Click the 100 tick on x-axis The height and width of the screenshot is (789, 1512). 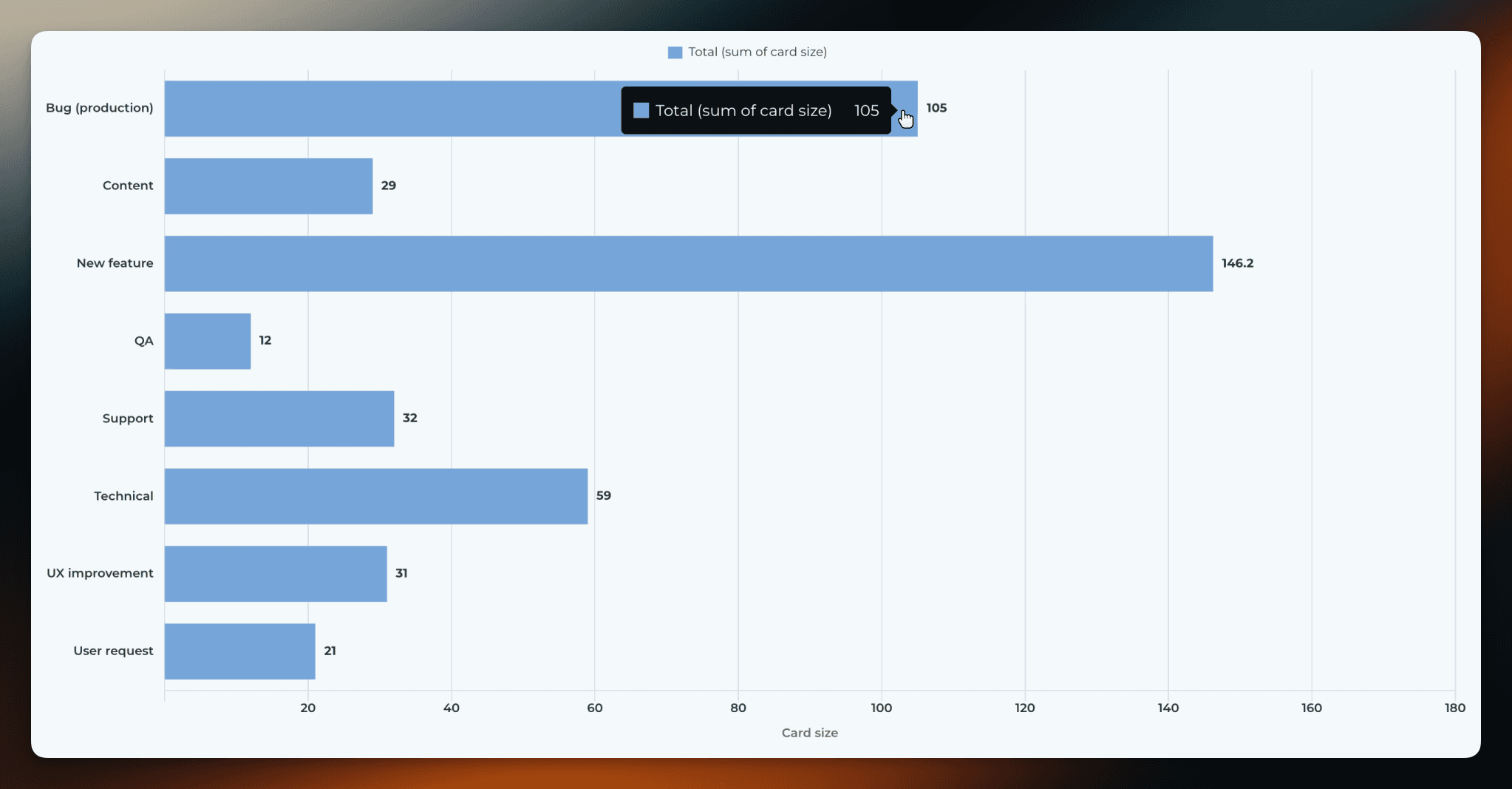point(882,708)
